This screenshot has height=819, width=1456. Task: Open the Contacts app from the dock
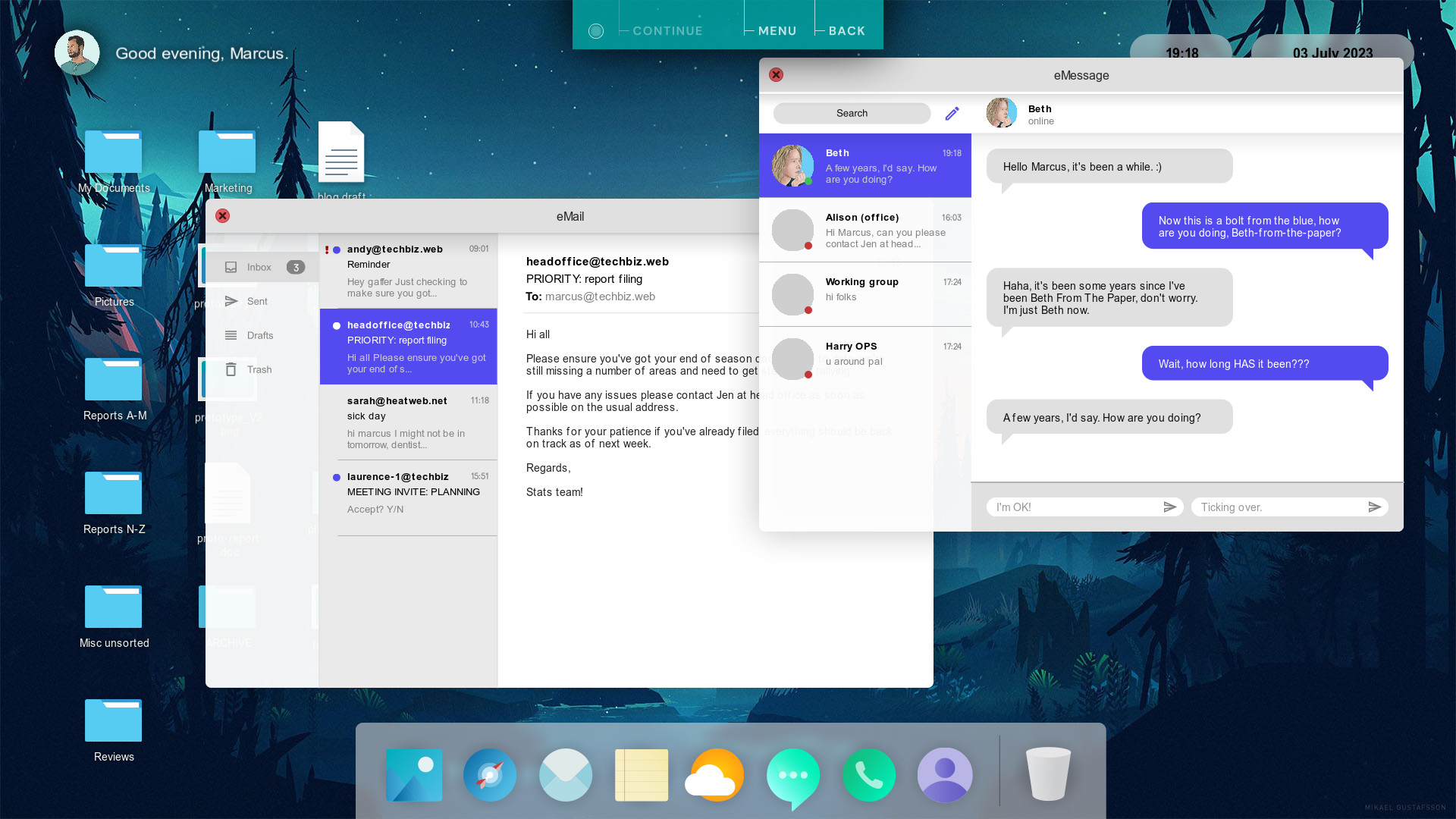pyautogui.click(x=945, y=775)
